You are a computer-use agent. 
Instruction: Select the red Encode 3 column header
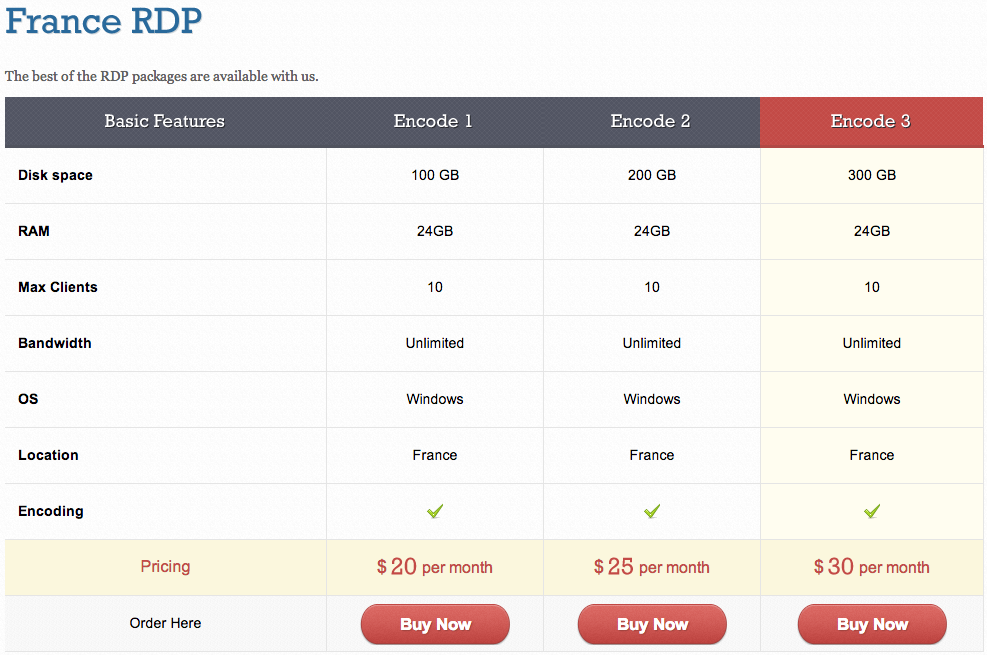[871, 122]
